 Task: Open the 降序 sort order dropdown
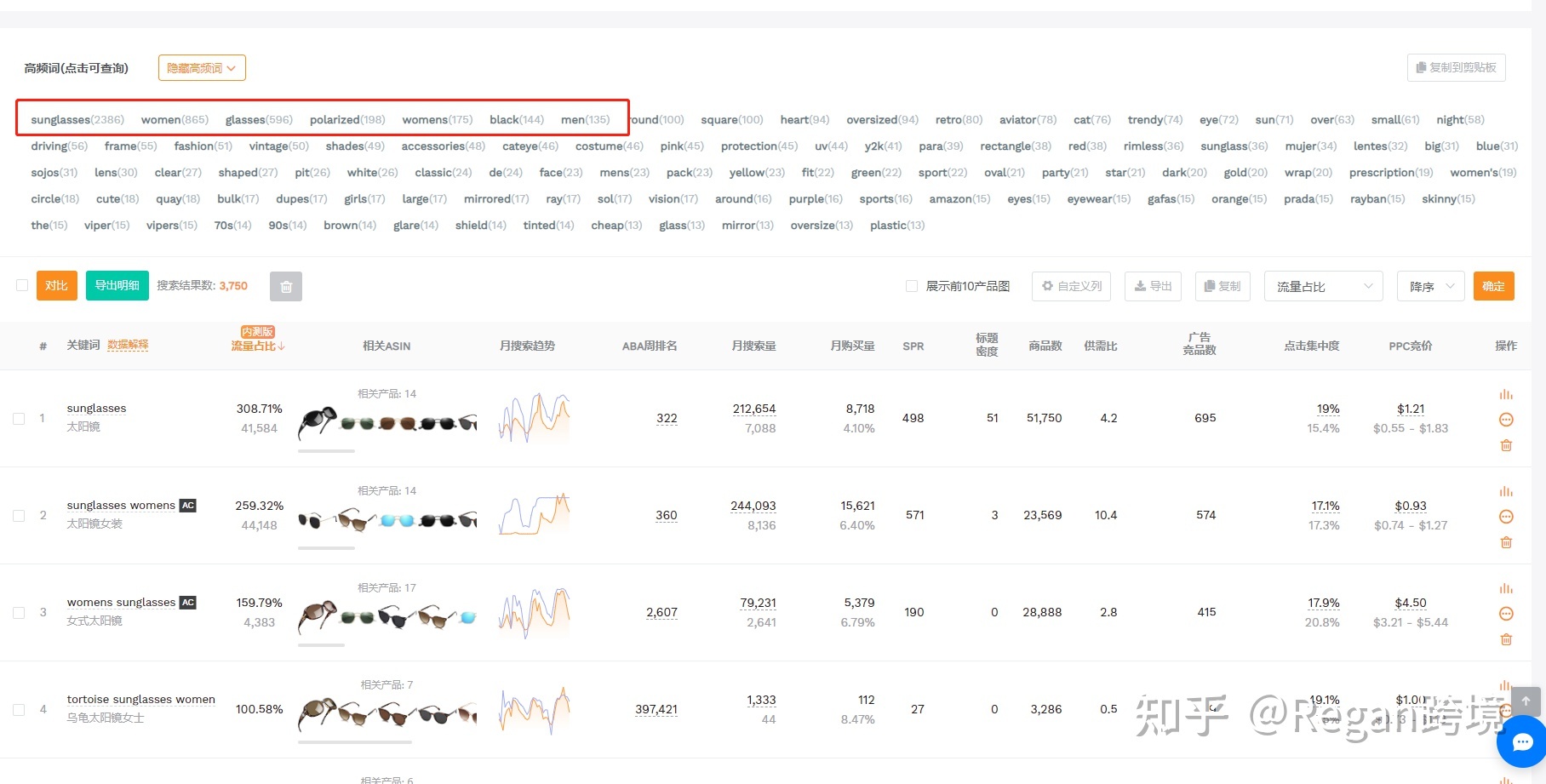pyautogui.click(x=1430, y=287)
